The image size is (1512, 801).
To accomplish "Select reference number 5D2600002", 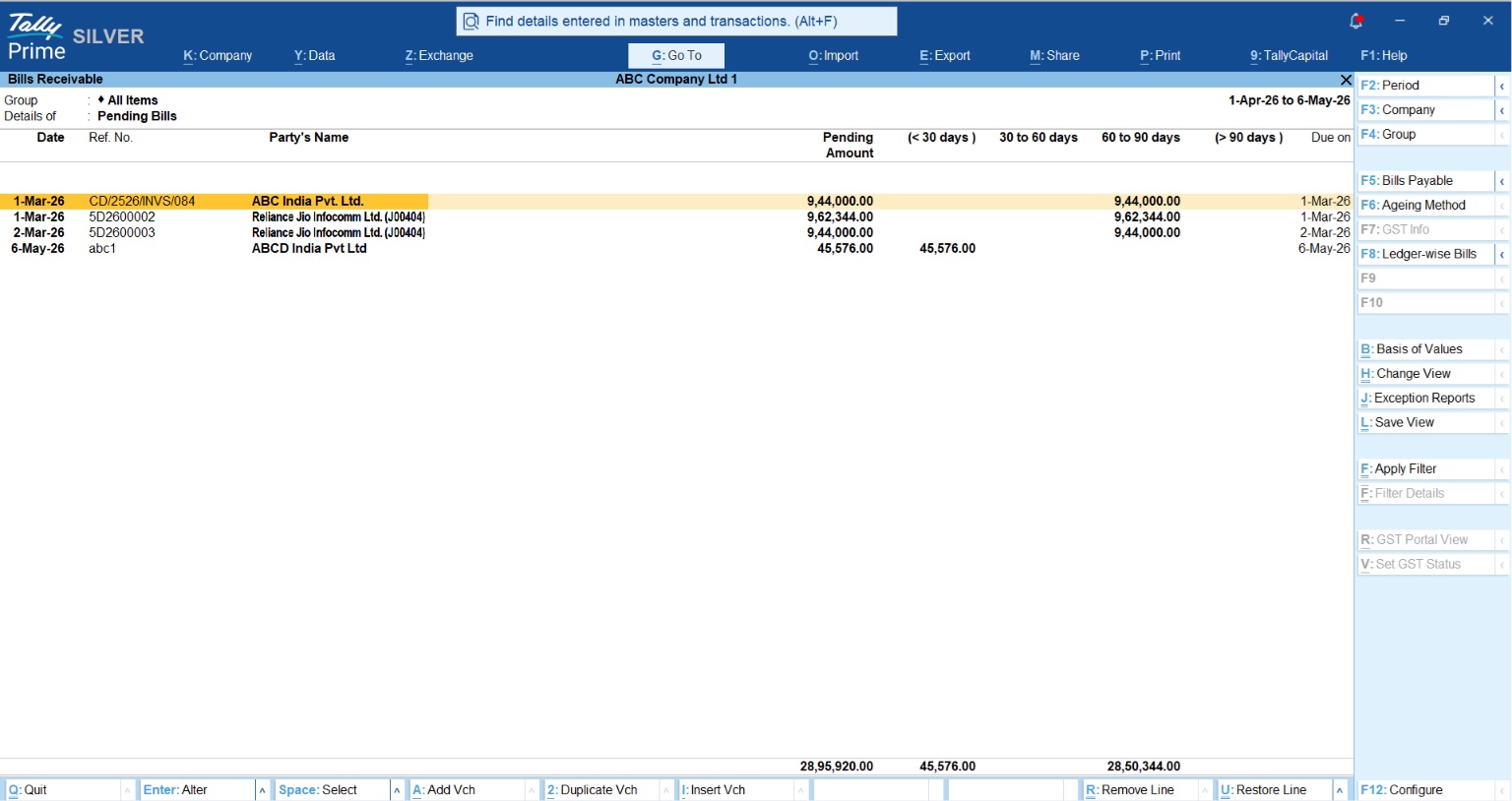I will pyautogui.click(x=122, y=216).
